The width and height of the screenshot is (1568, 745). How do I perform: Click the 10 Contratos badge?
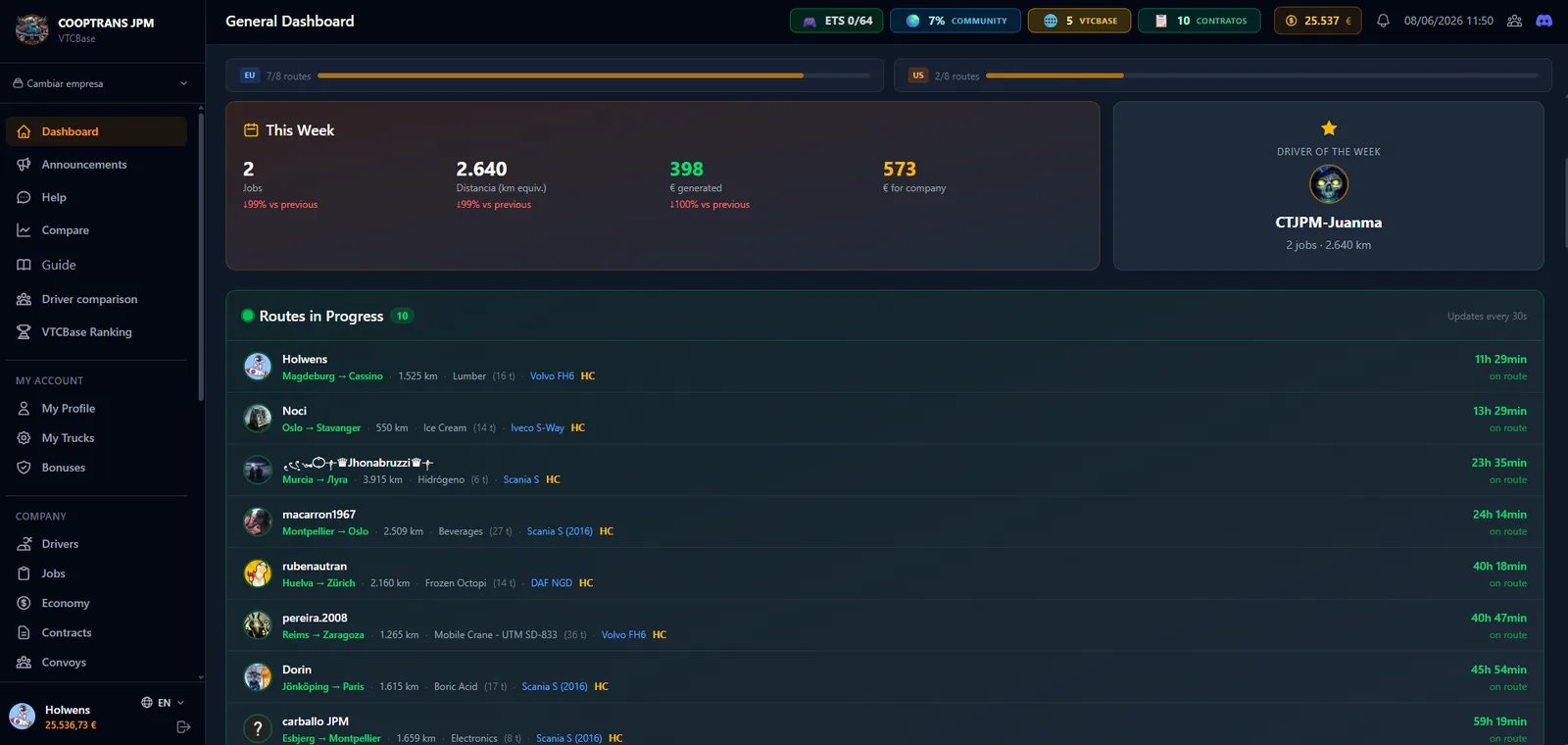click(x=1200, y=21)
